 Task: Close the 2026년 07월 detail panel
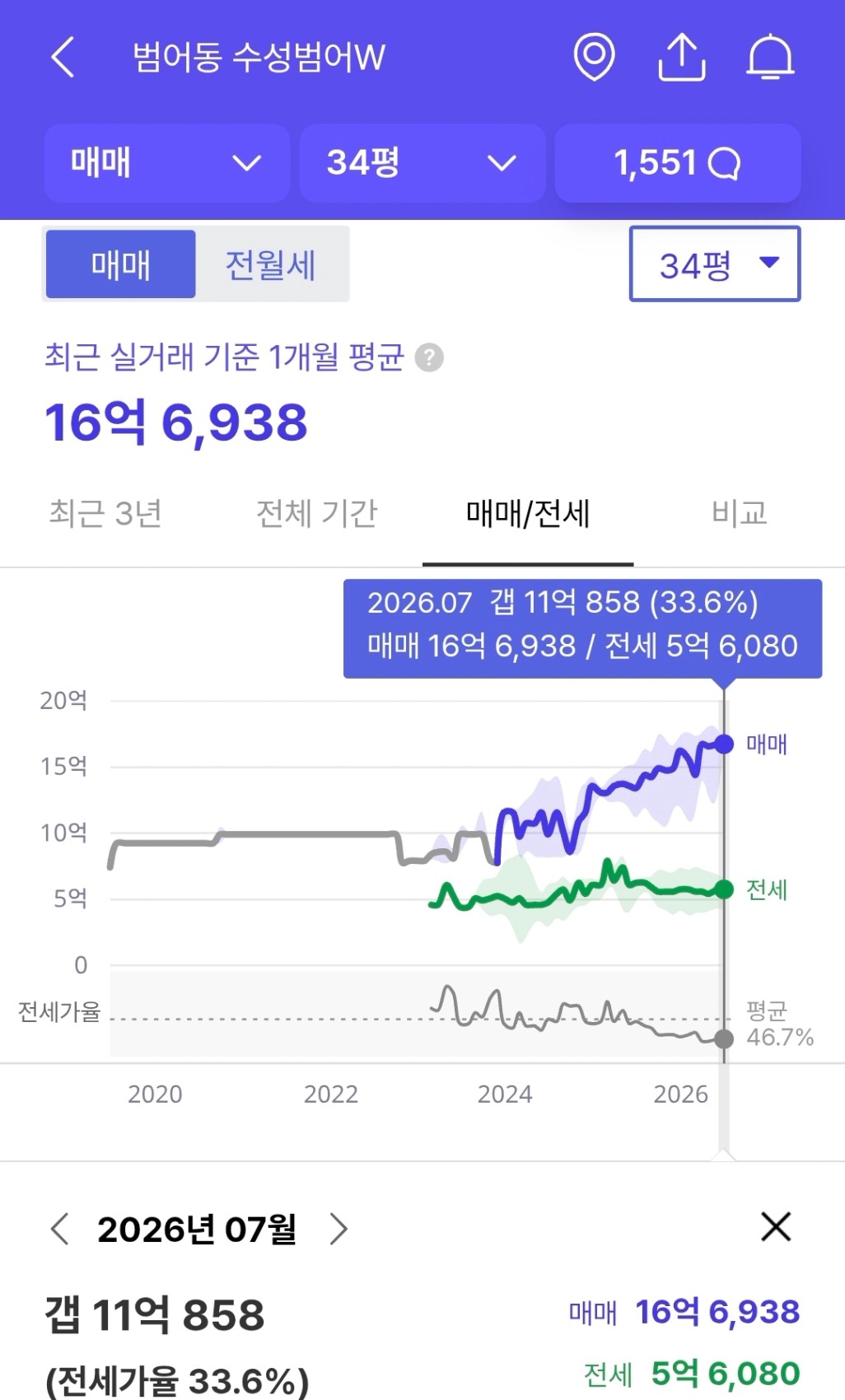(x=776, y=1227)
